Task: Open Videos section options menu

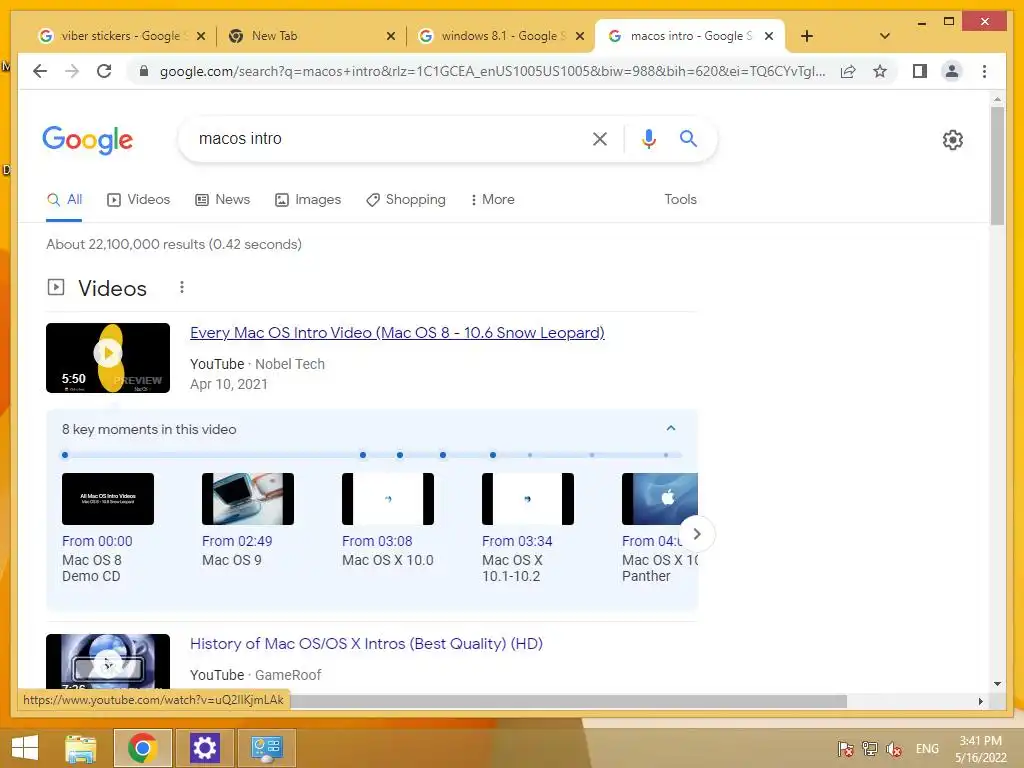Action: coord(182,287)
